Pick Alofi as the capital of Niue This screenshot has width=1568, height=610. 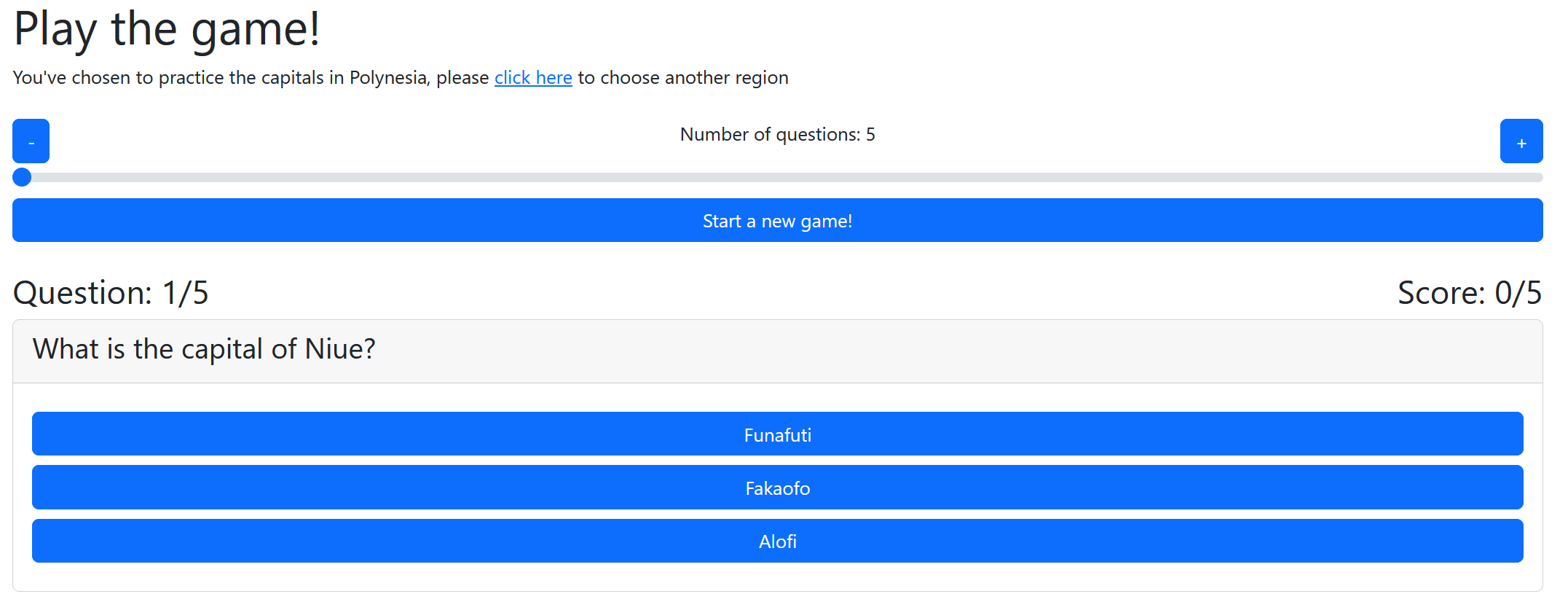[x=777, y=541]
